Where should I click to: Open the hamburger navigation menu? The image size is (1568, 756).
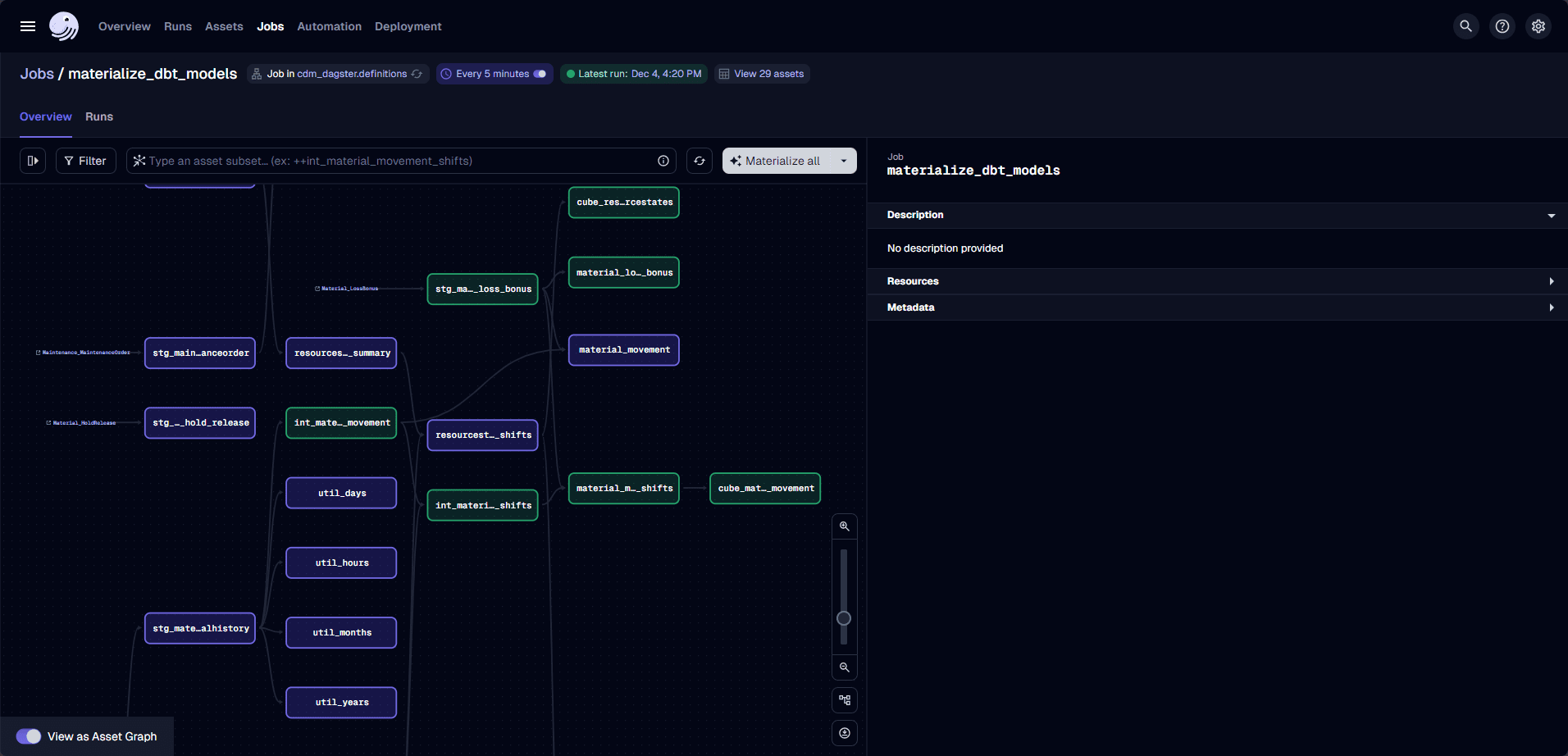(27, 26)
